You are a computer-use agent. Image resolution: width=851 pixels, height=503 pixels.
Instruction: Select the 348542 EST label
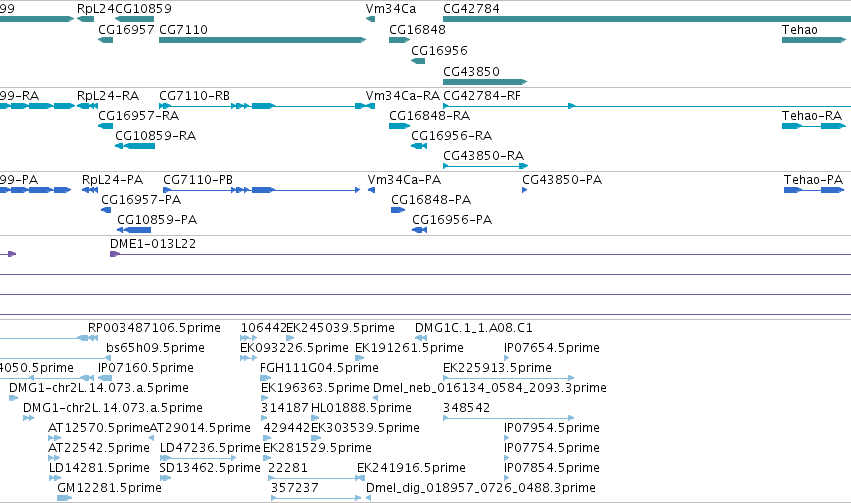(467, 408)
